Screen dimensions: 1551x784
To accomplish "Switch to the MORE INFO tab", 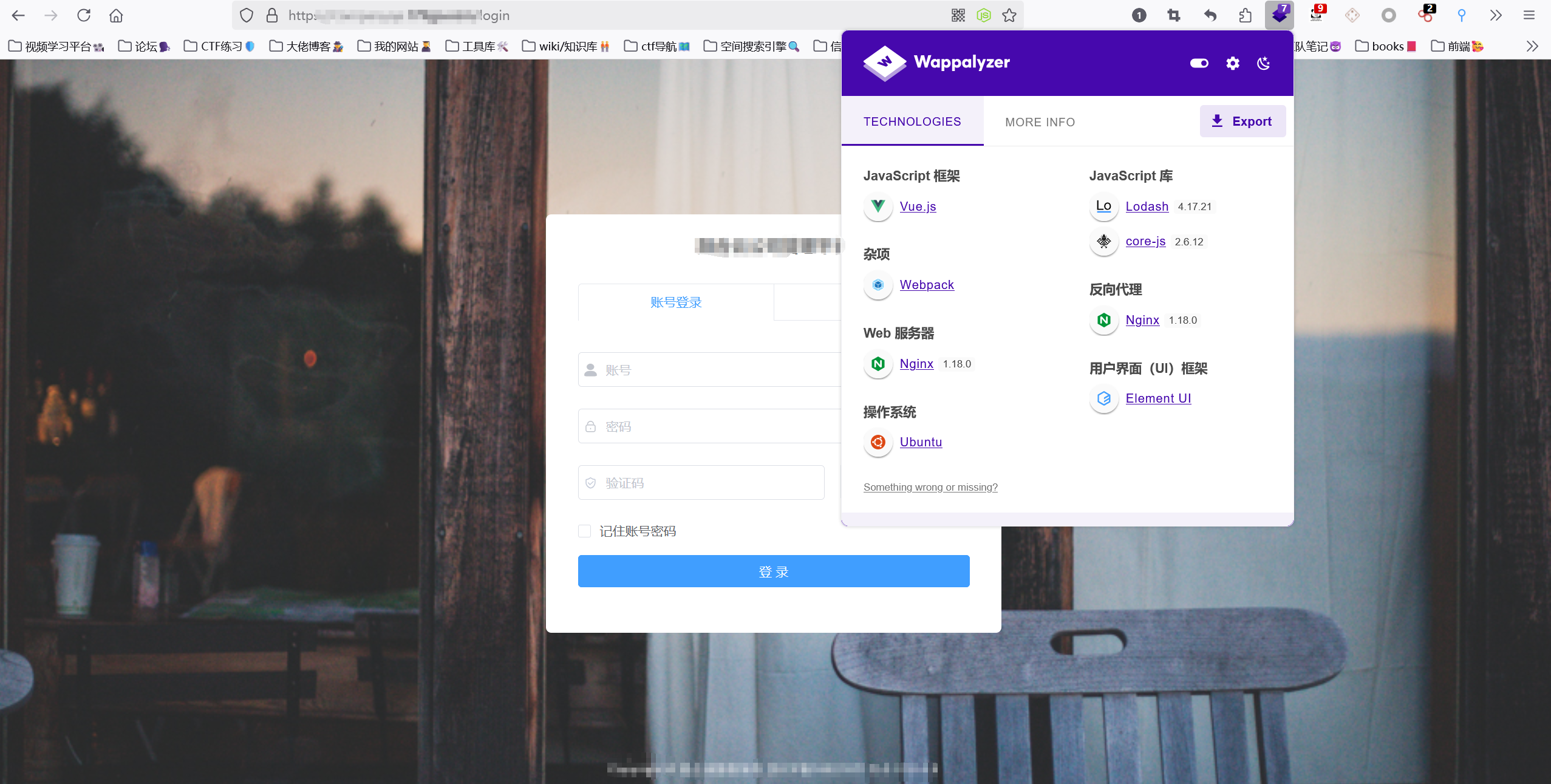I will pos(1040,122).
